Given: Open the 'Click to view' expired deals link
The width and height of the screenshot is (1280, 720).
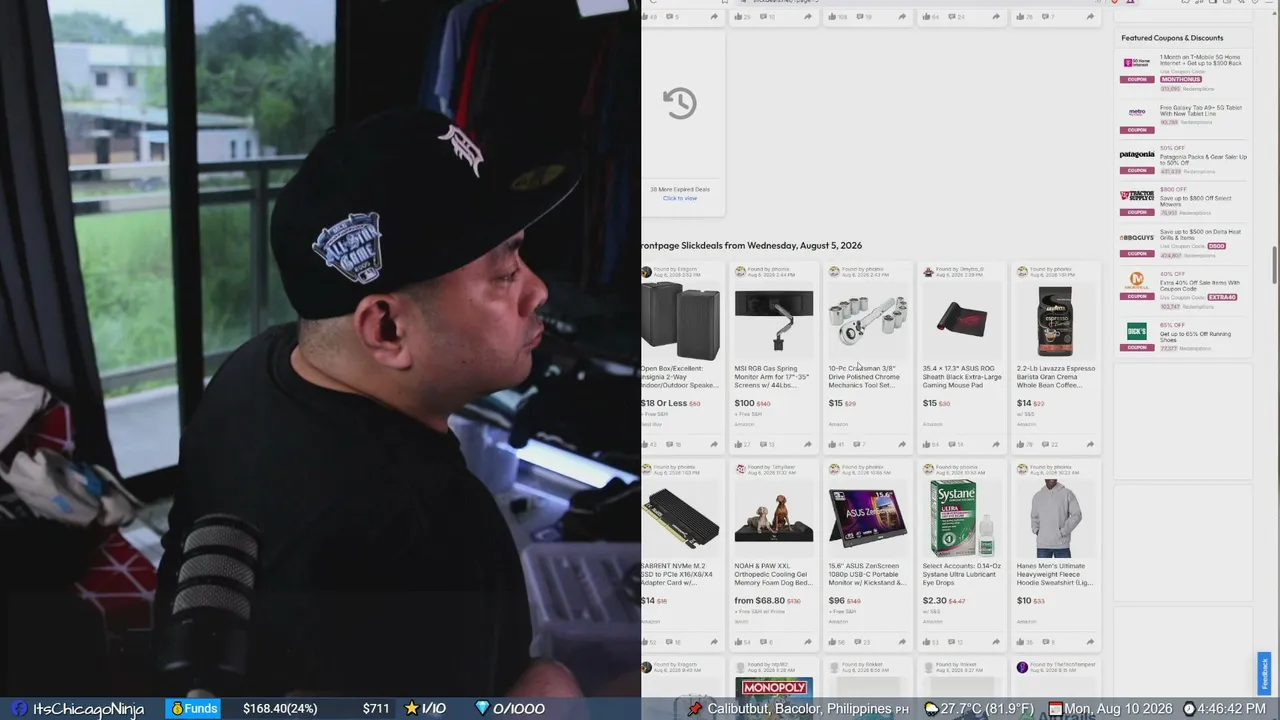Looking at the screenshot, I should point(679,198).
